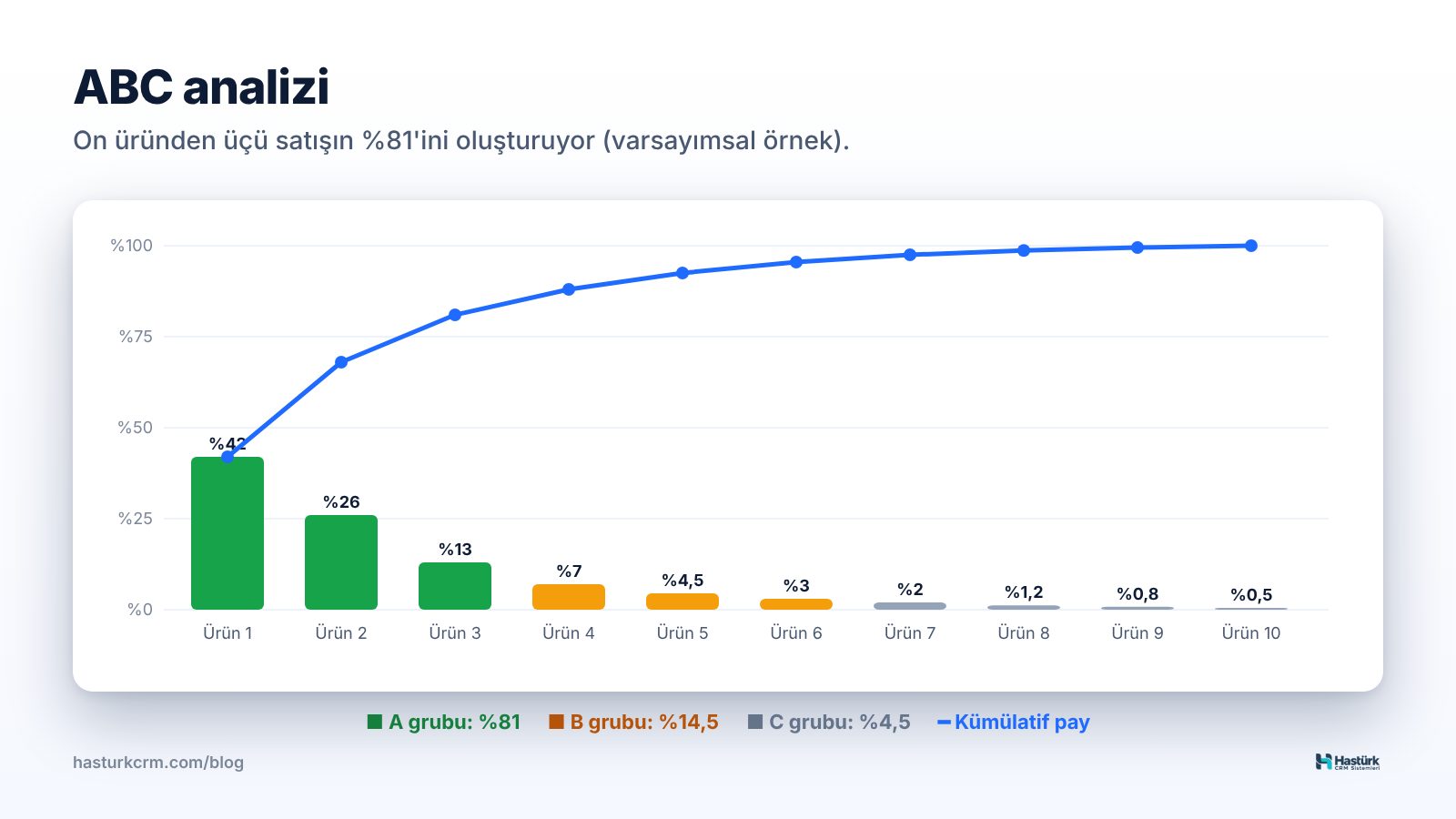This screenshot has height=819, width=1456.
Task: Click the green A grubu legend swatch
Action: [x=374, y=722]
